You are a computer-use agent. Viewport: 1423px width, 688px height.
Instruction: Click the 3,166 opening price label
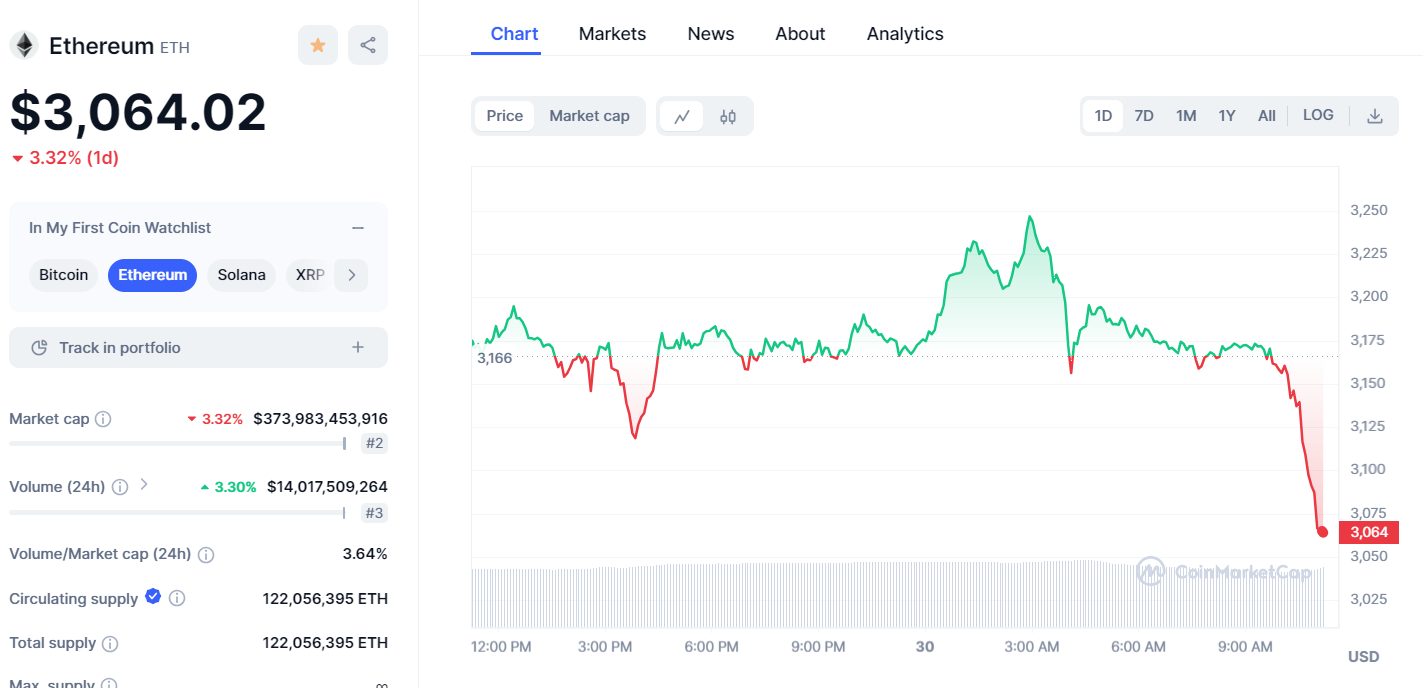point(494,358)
